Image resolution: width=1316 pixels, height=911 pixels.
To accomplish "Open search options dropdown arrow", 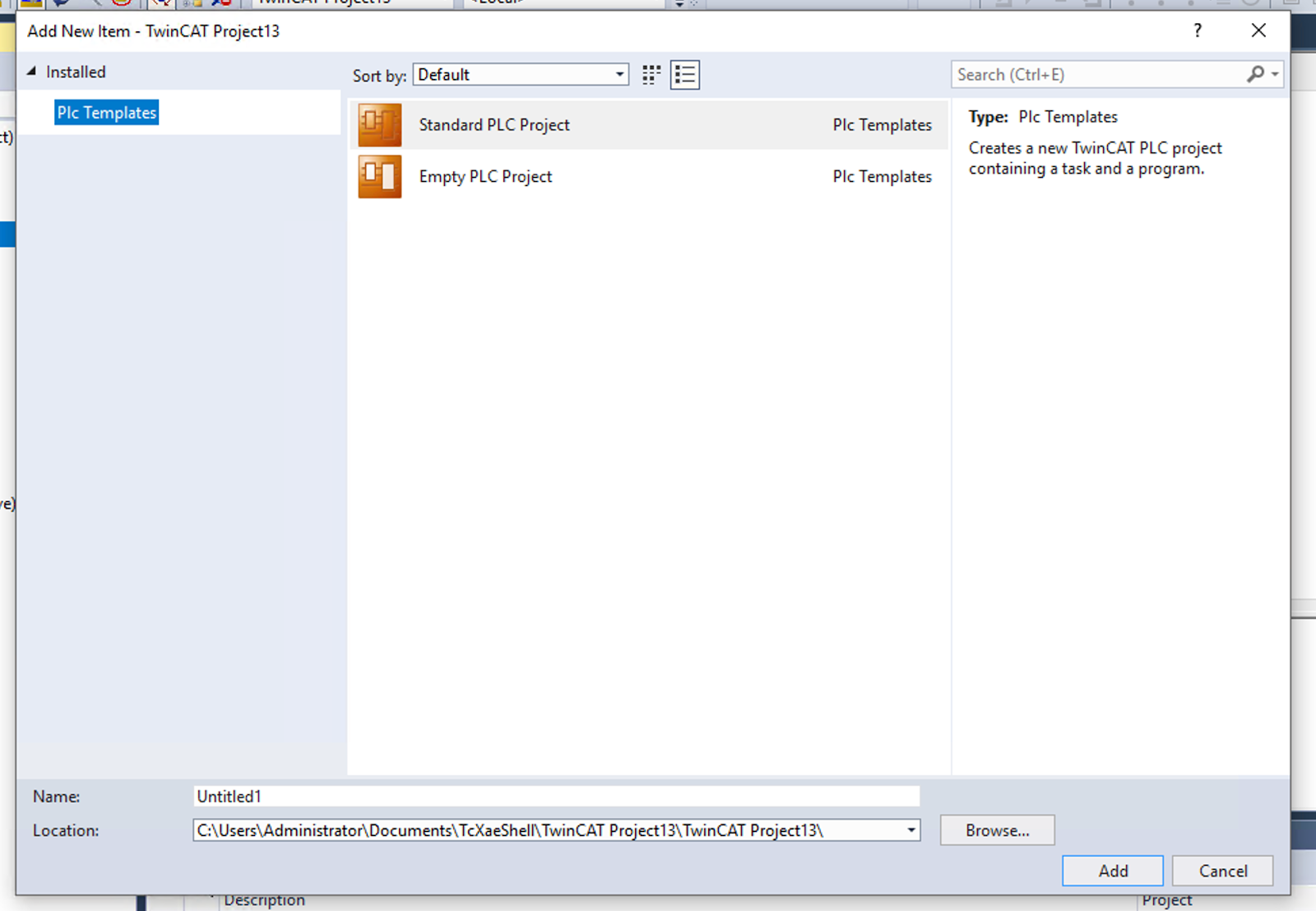I will [x=1275, y=75].
